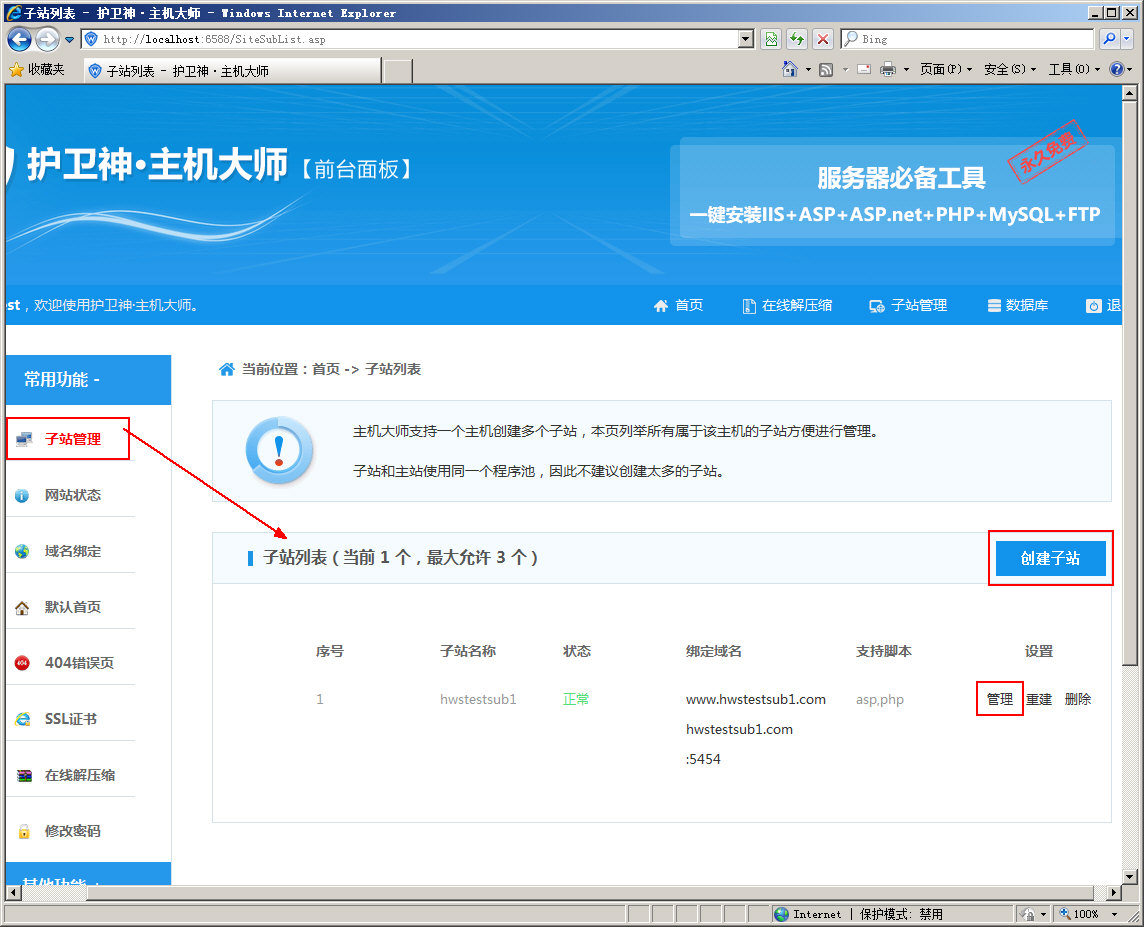Click 管理 link for hwstestsub1

pyautogui.click(x=1000, y=699)
